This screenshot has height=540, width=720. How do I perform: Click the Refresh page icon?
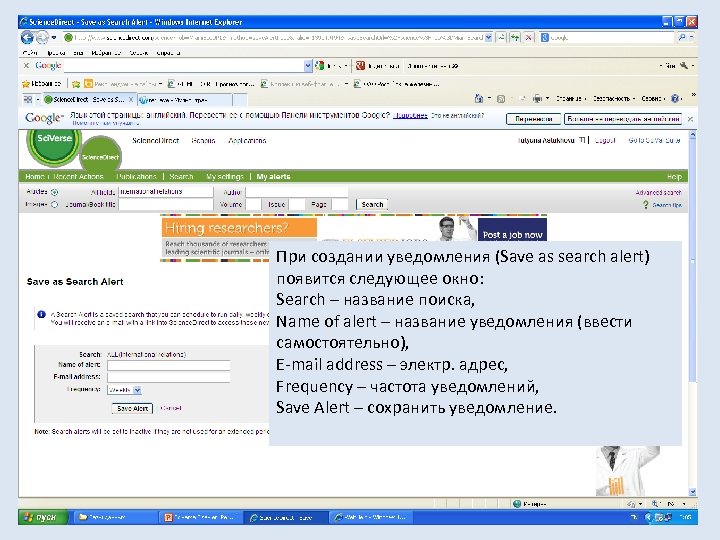click(515, 38)
